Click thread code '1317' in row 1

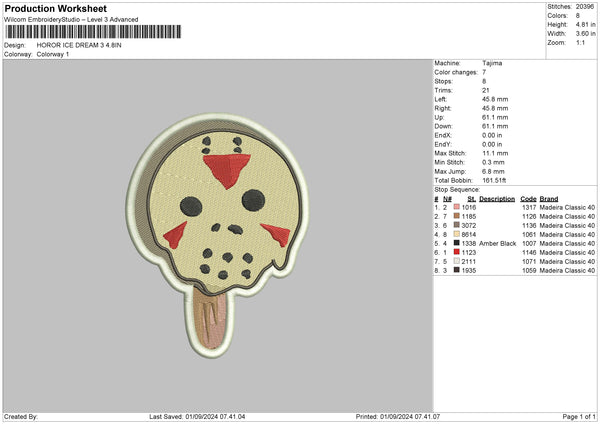click(x=529, y=207)
